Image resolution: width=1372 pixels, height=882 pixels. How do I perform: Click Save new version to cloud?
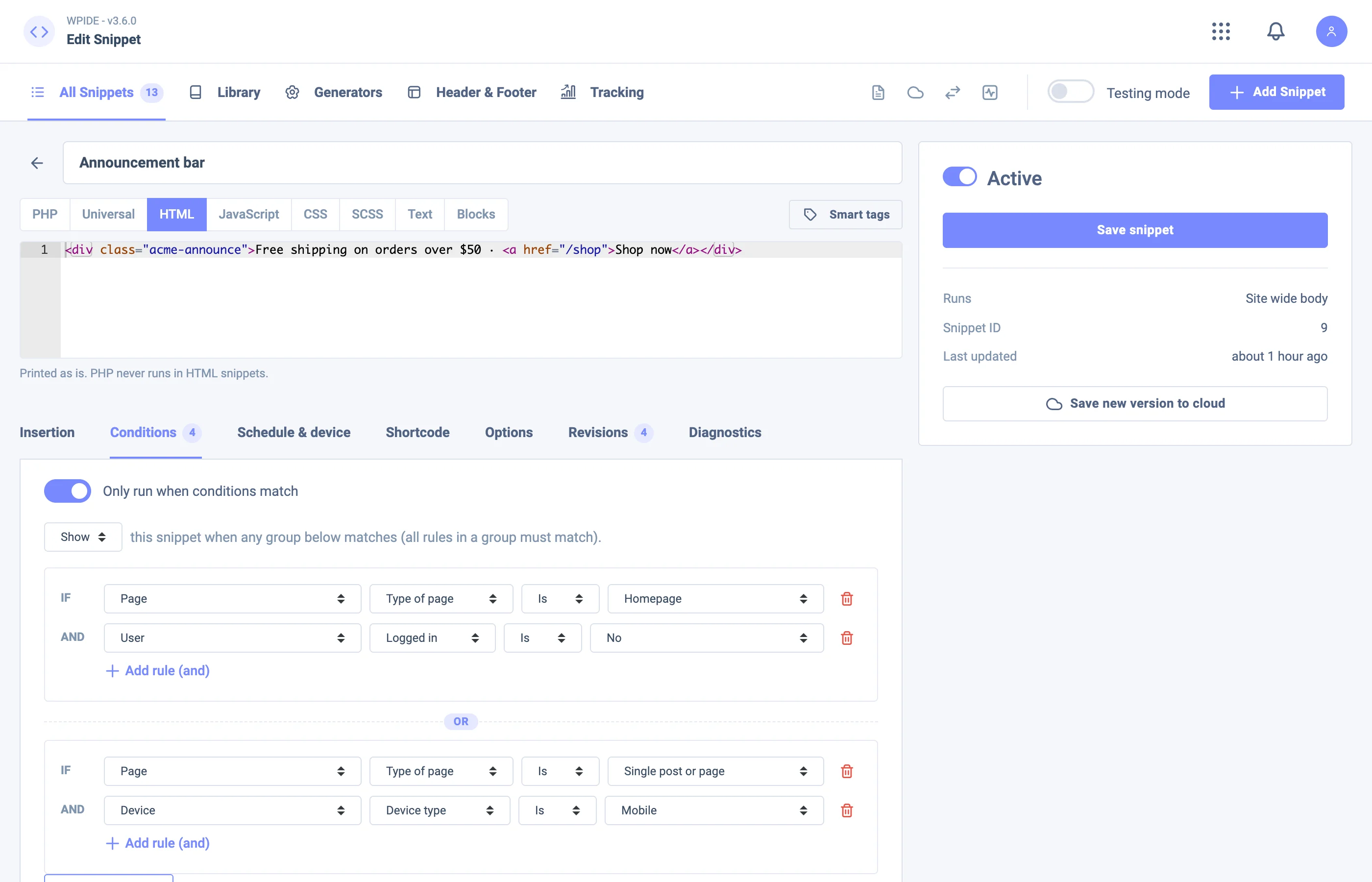[x=1135, y=403]
